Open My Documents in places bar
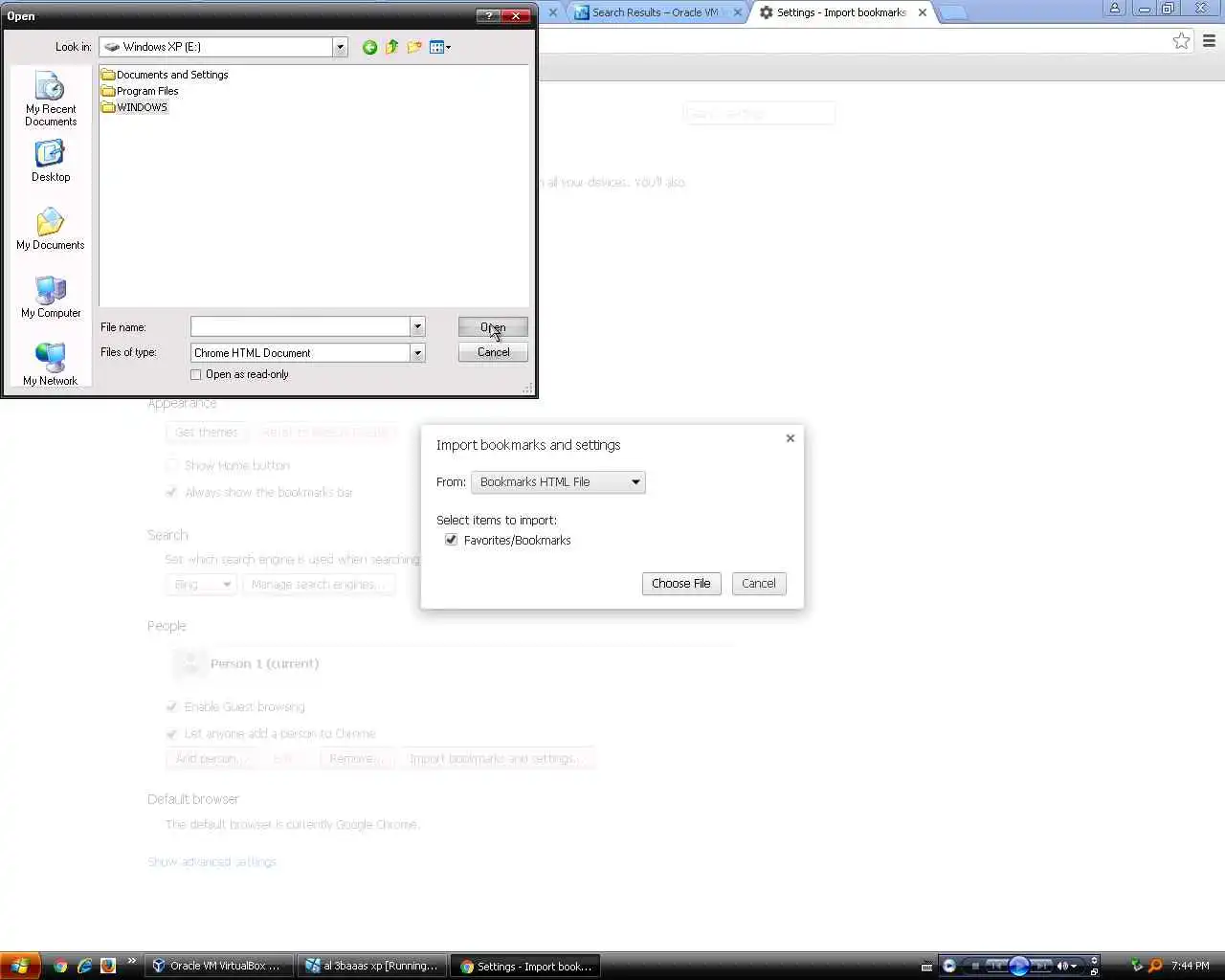This screenshot has height=980, width=1225. (x=51, y=229)
